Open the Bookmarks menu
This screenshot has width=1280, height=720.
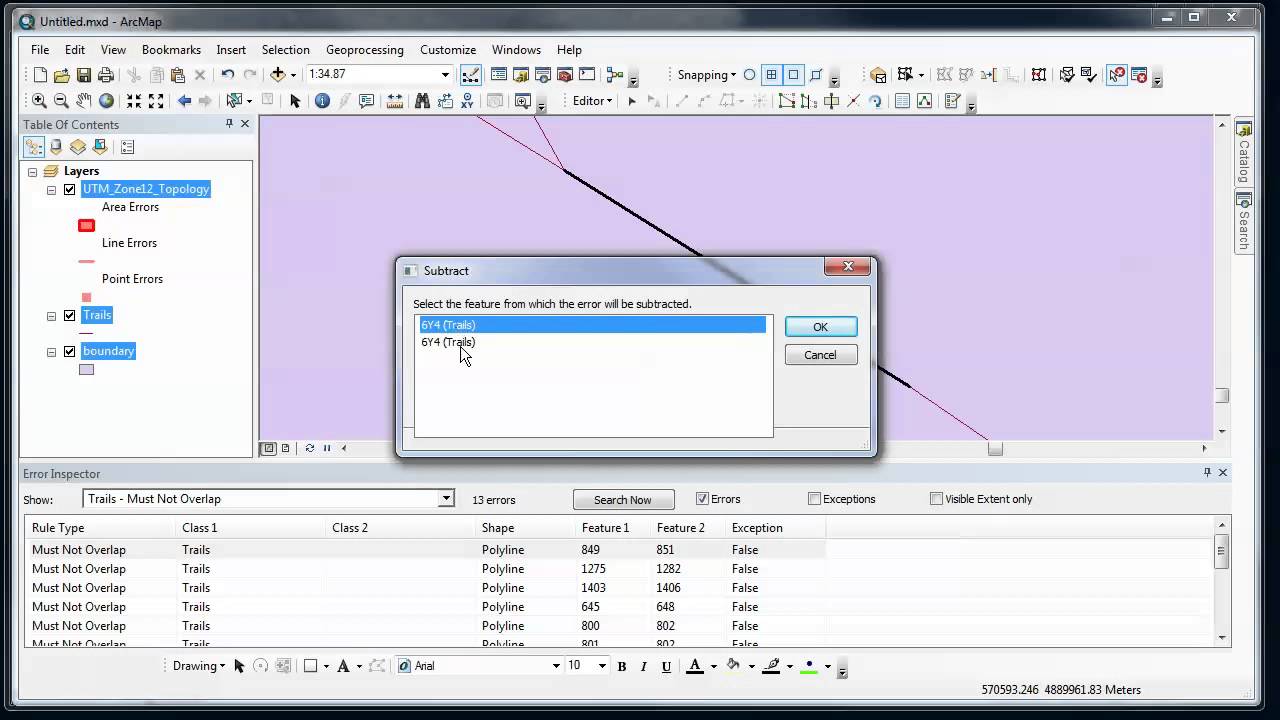tap(171, 50)
